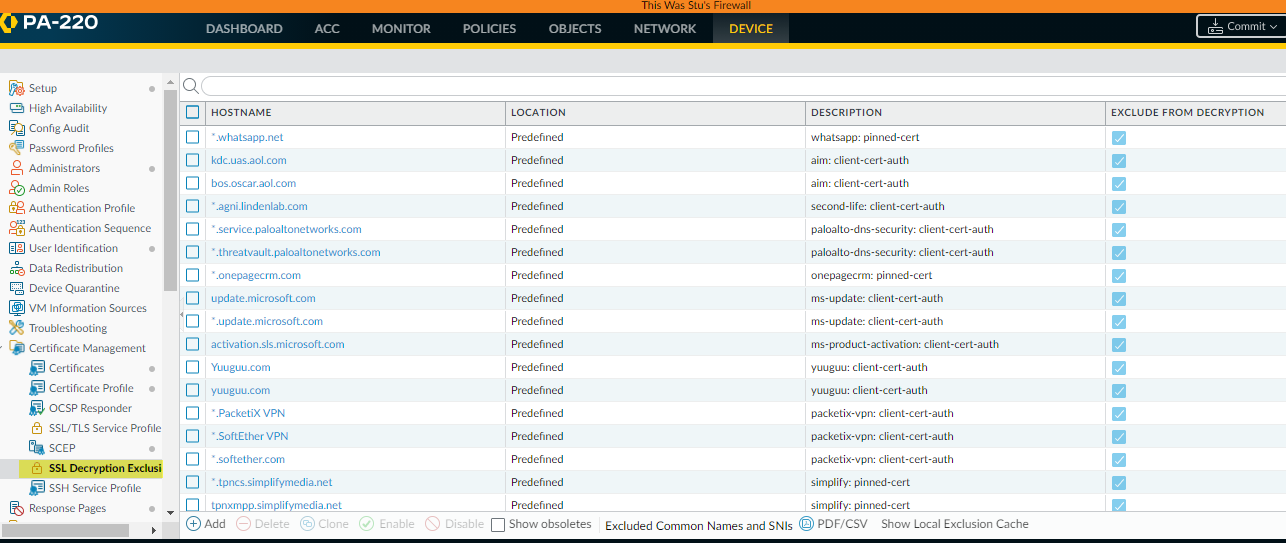Click the Commit download icon
This screenshot has height=543, width=1286.
1215,26
